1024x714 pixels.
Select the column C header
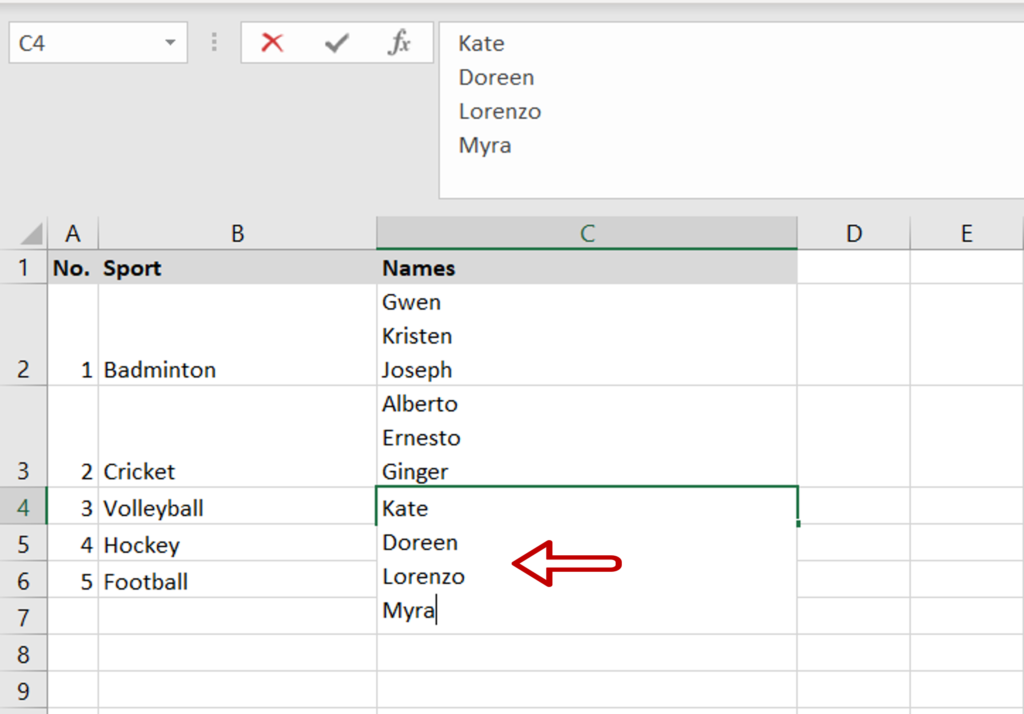[587, 232]
